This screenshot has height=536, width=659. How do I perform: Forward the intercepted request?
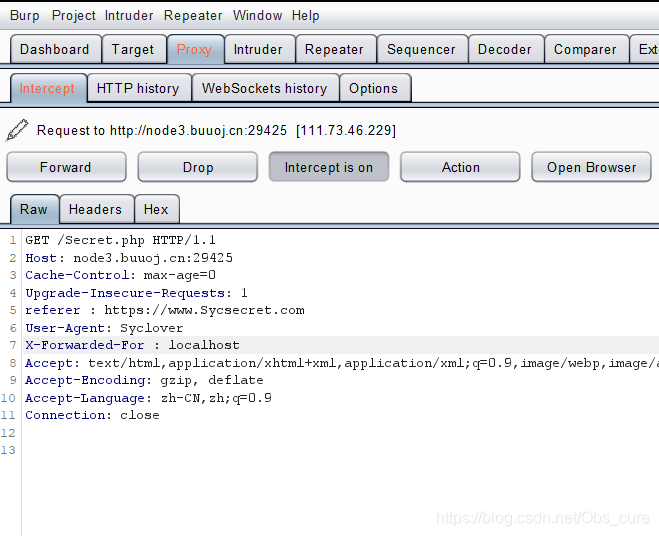(x=66, y=167)
